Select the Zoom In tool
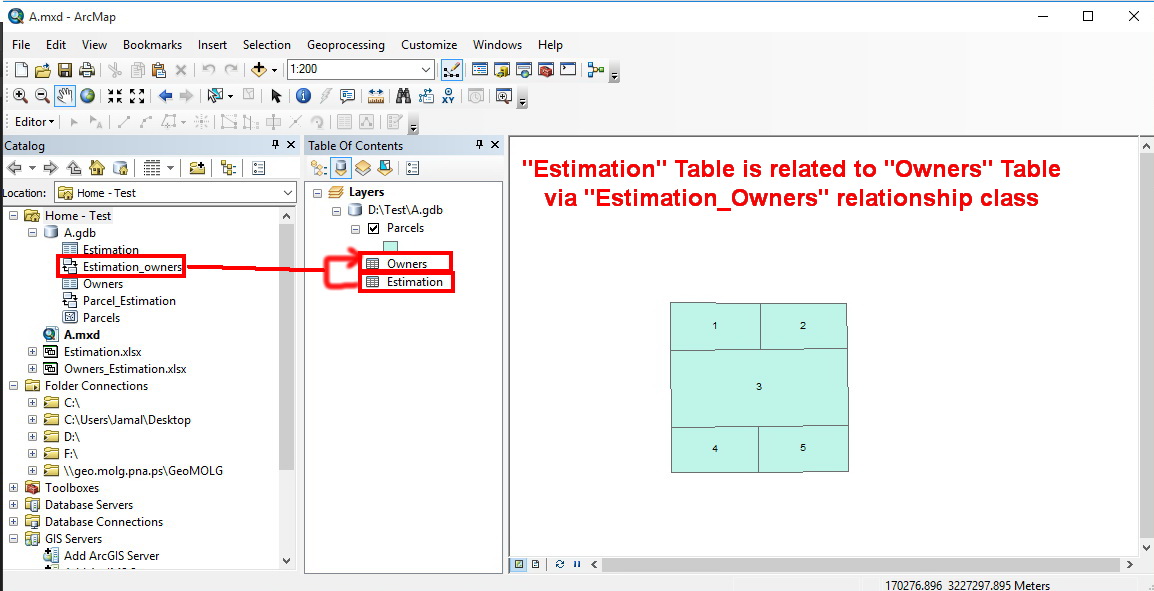The width and height of the screenshot is (1154, 591). (20, 96)
